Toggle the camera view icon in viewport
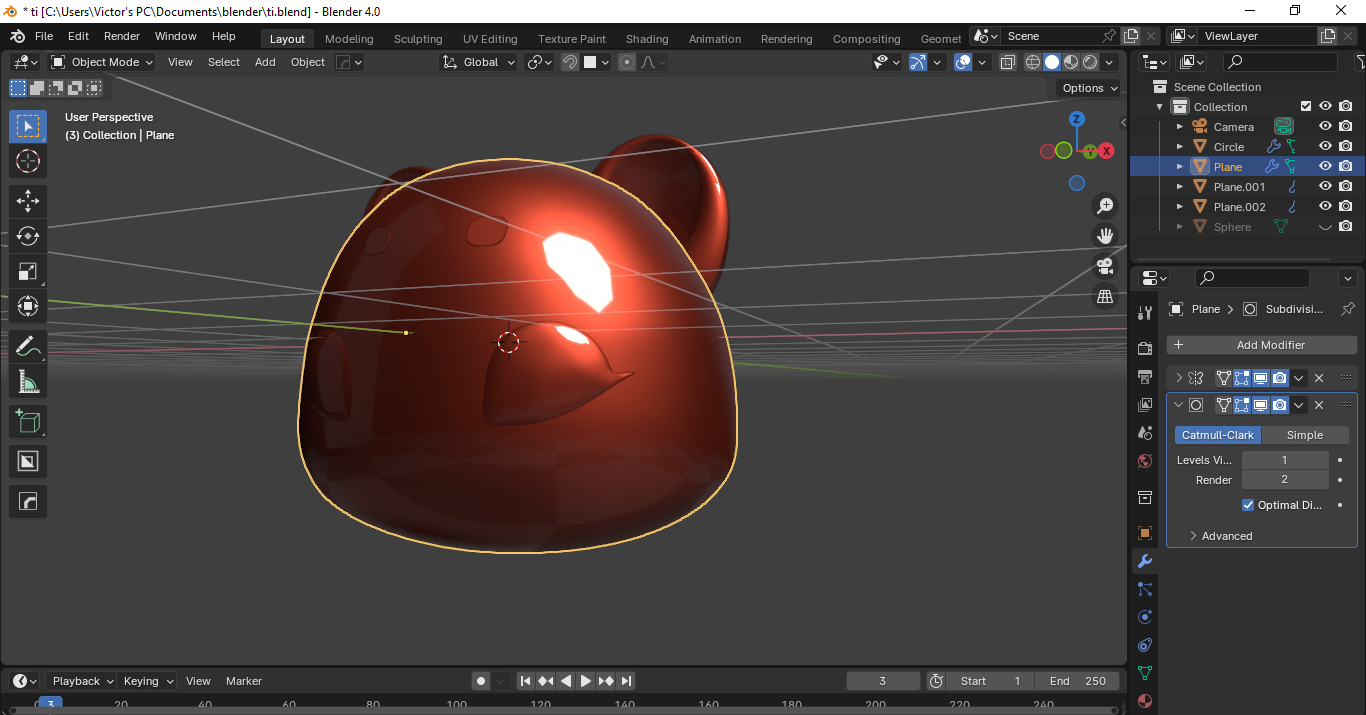 (1105, 266)
